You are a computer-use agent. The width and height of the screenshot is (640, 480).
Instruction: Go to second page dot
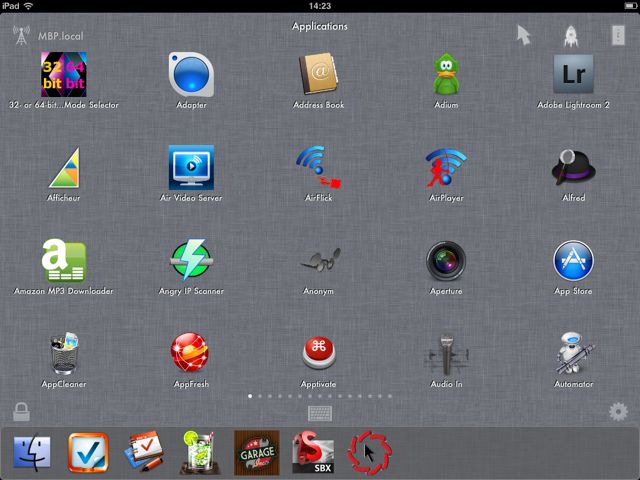click(260, 396)
